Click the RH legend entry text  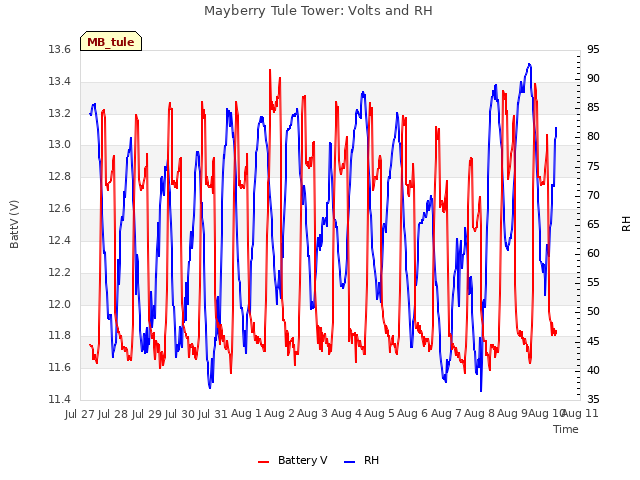pos(371,460)
